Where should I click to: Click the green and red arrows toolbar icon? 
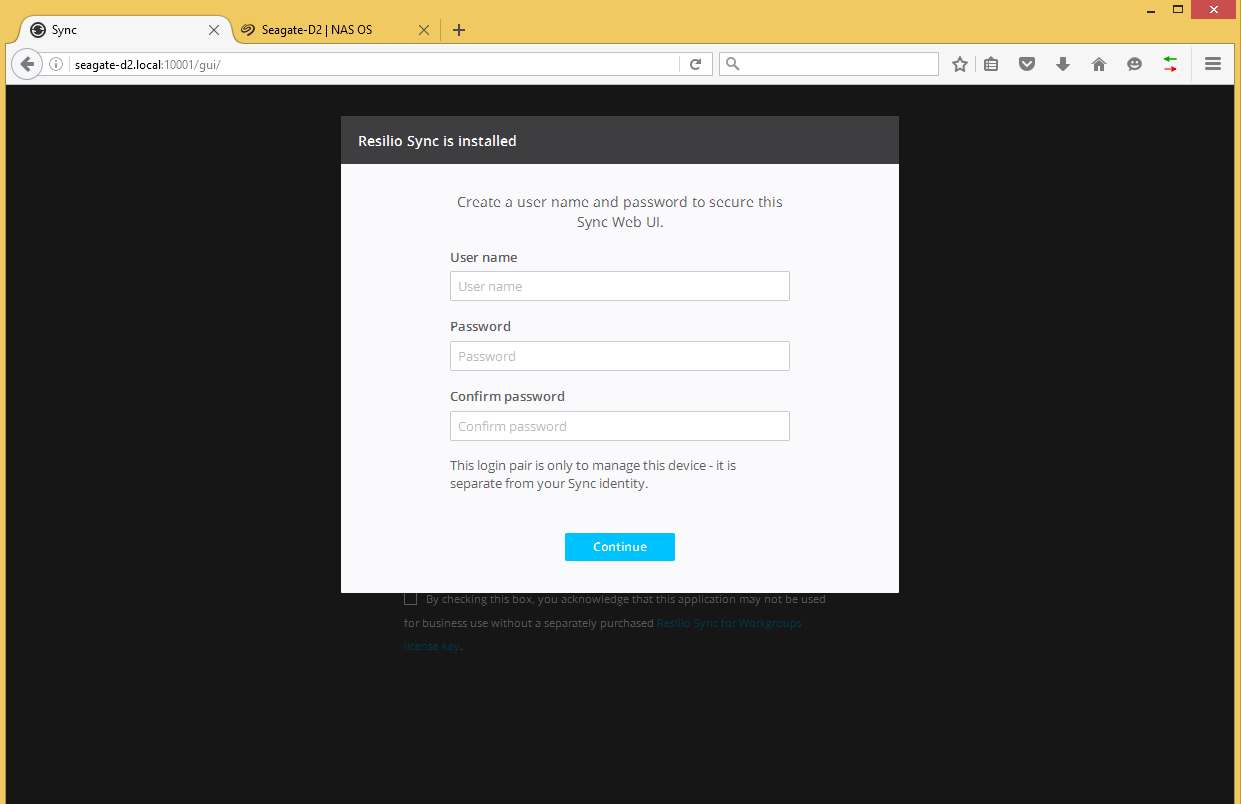point(1170,64)
